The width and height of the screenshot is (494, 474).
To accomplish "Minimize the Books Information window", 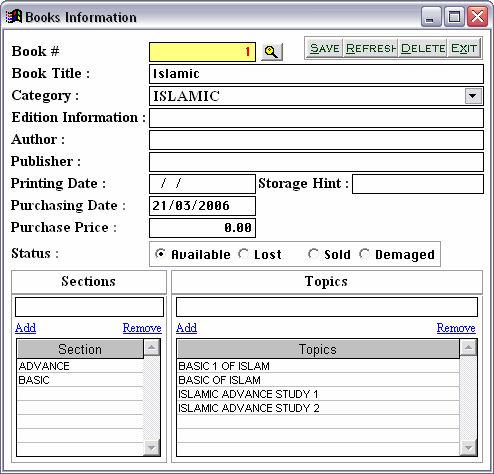I will (431, 17).
